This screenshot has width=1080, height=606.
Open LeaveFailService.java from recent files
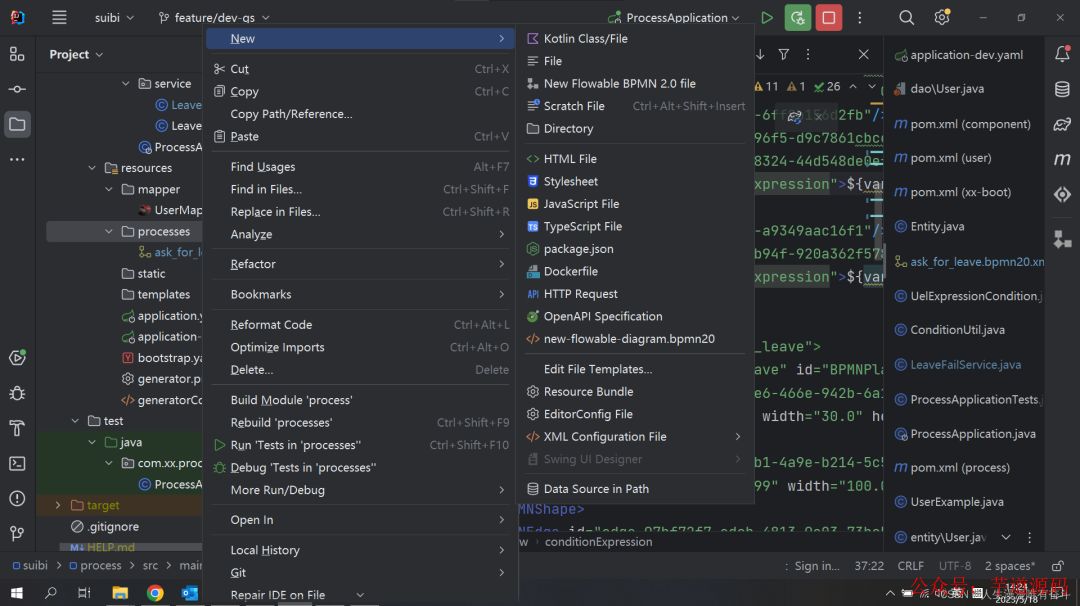point(965,364)
